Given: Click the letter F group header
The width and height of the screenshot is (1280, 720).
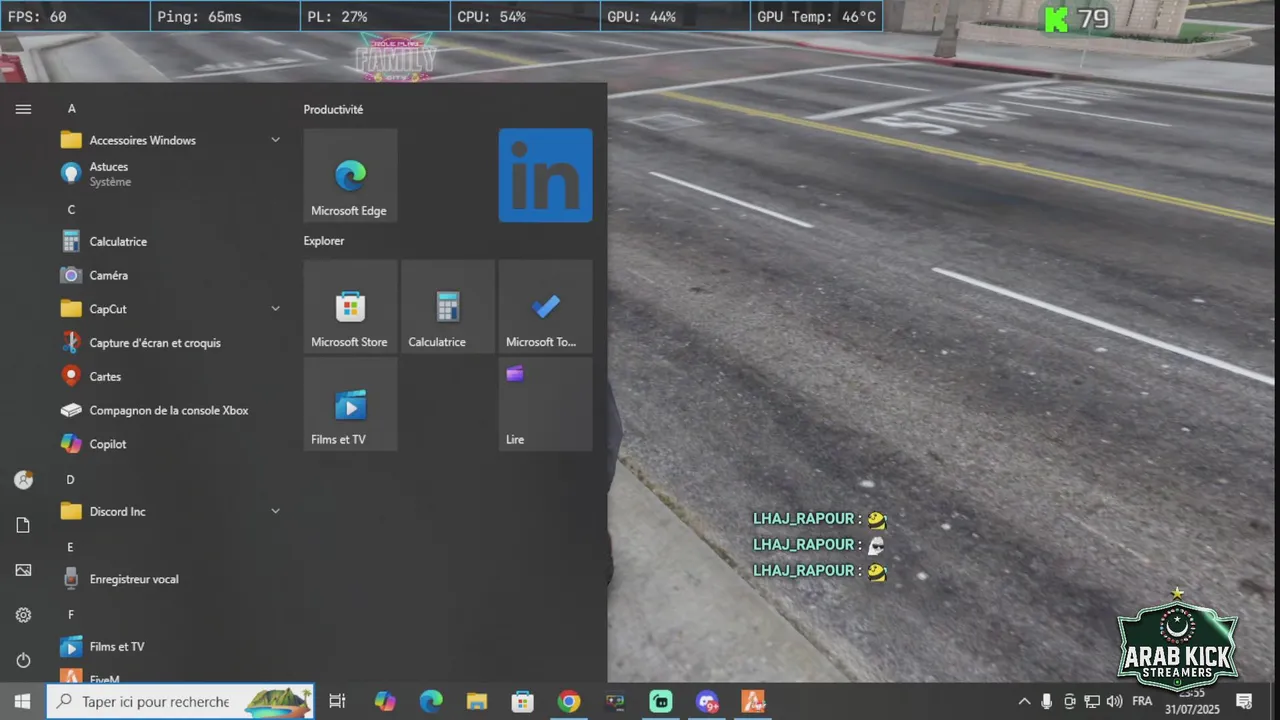Looking at the screenshot, I should click(x=71, y=614).
